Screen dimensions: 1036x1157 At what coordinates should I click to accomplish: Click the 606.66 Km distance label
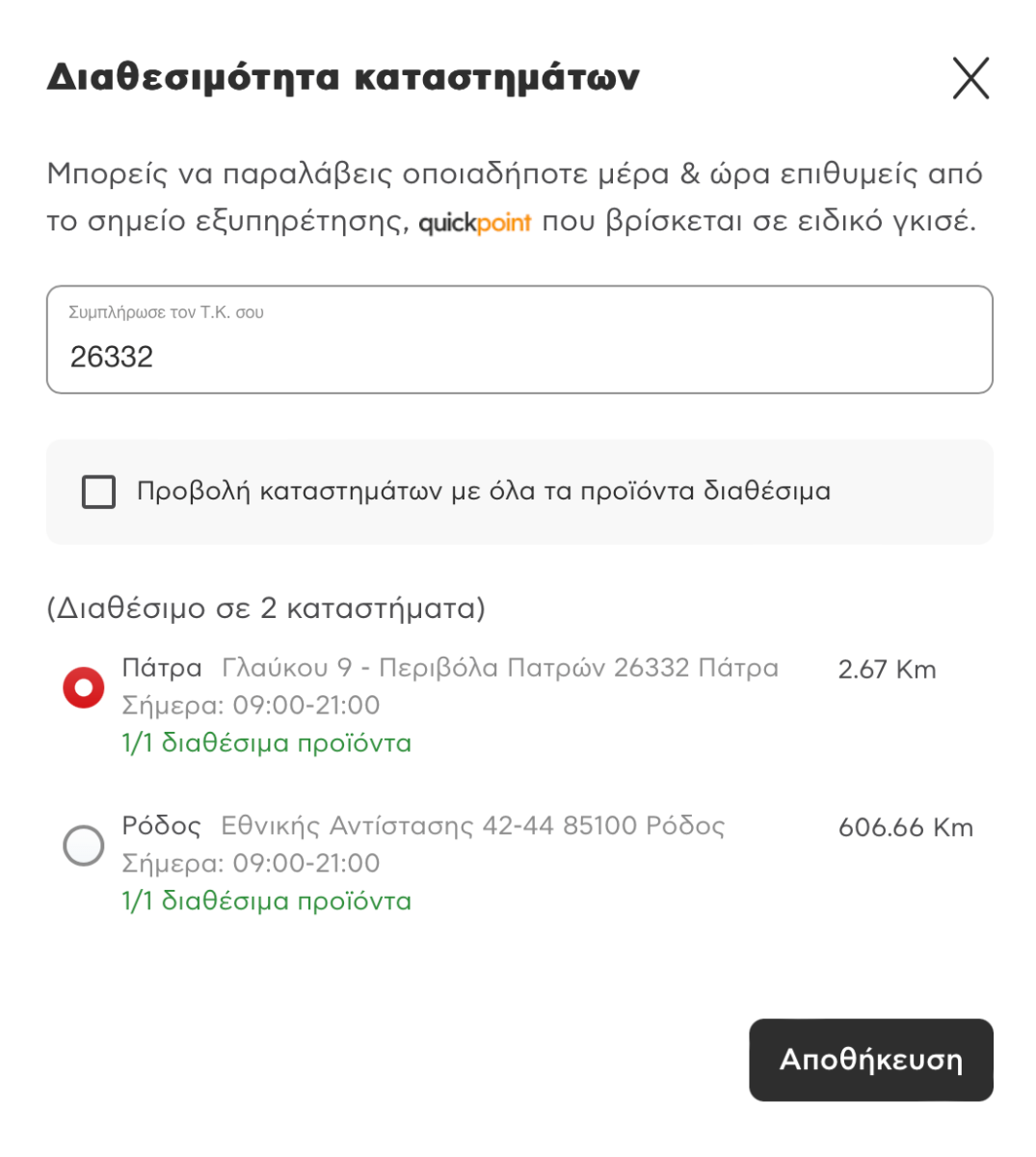coord(906,827)
